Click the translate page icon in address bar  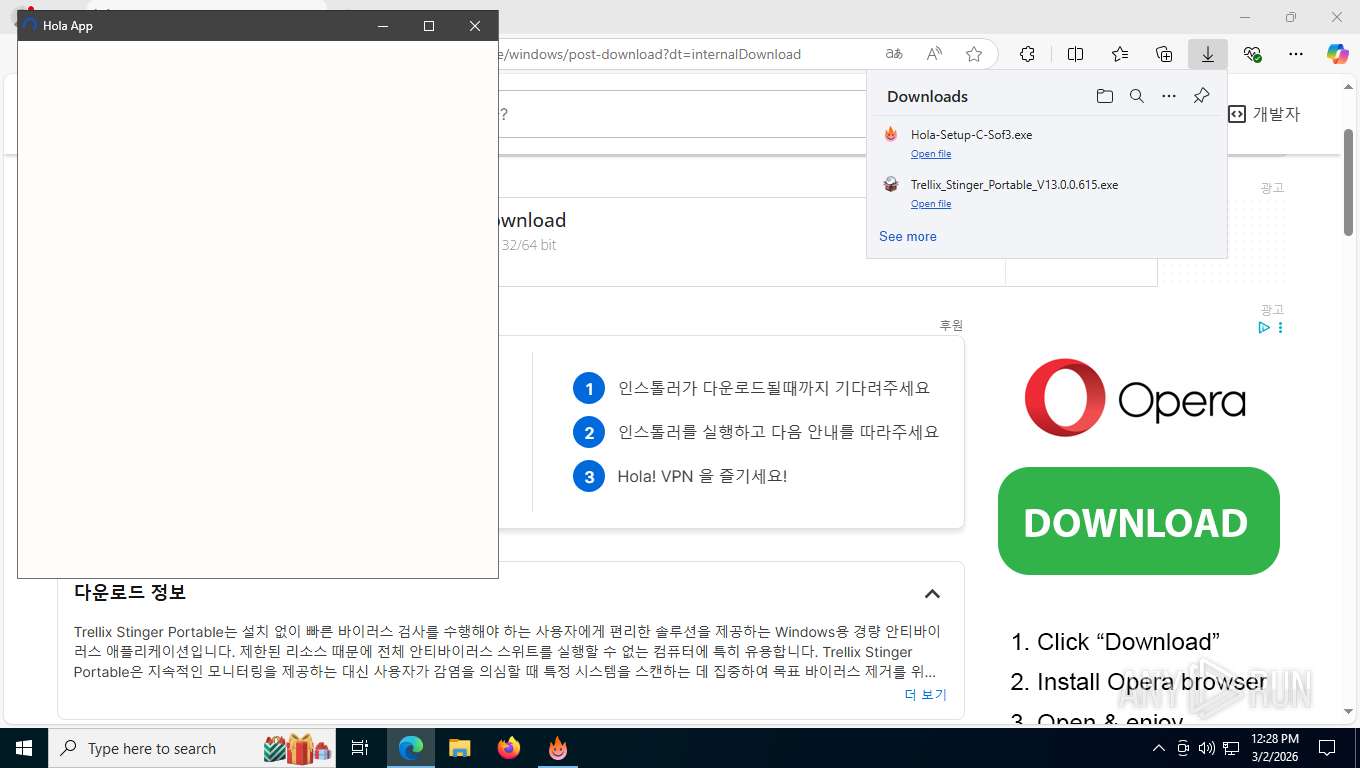tap(894, 54)
